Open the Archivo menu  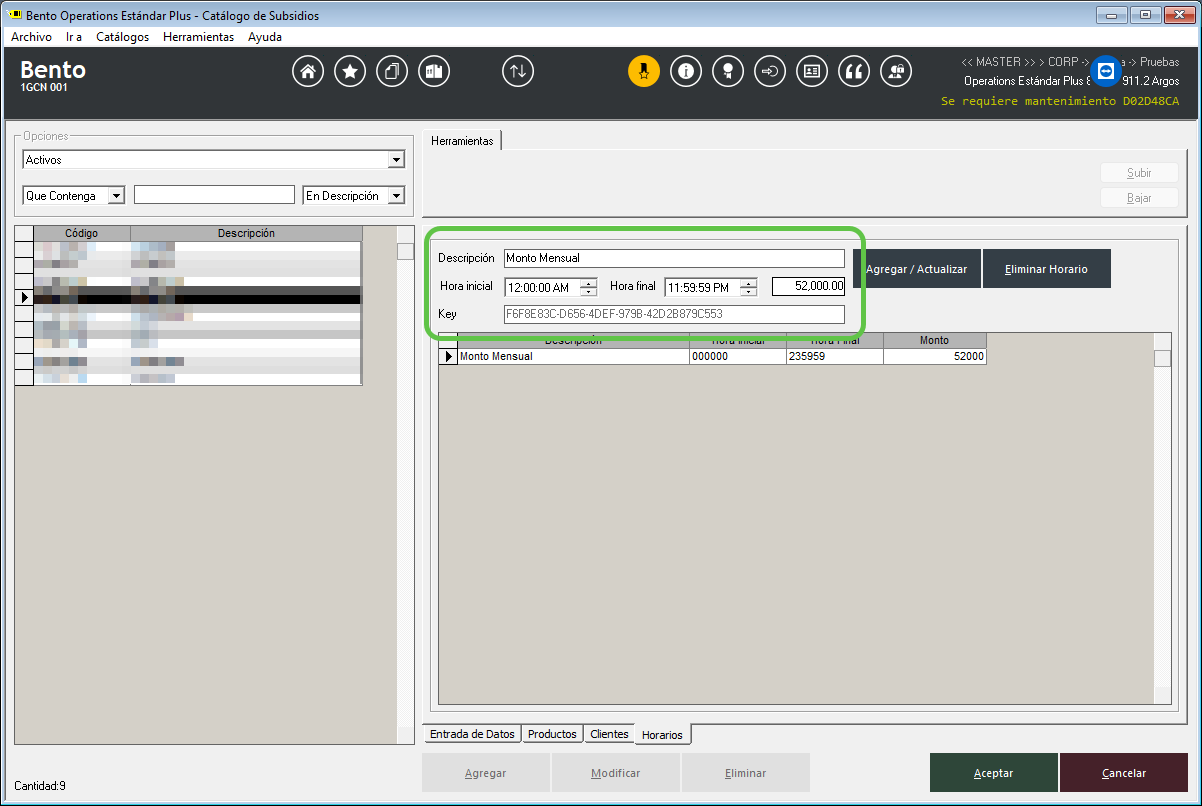coord(31,37)
